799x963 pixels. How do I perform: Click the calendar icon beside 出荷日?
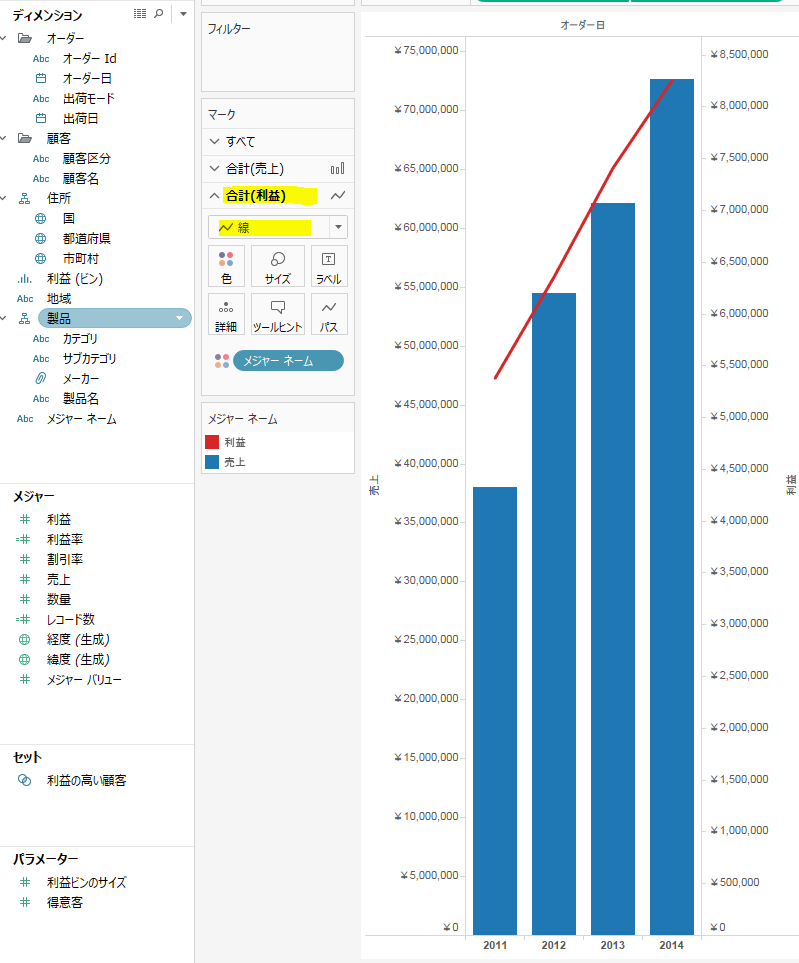41,118
